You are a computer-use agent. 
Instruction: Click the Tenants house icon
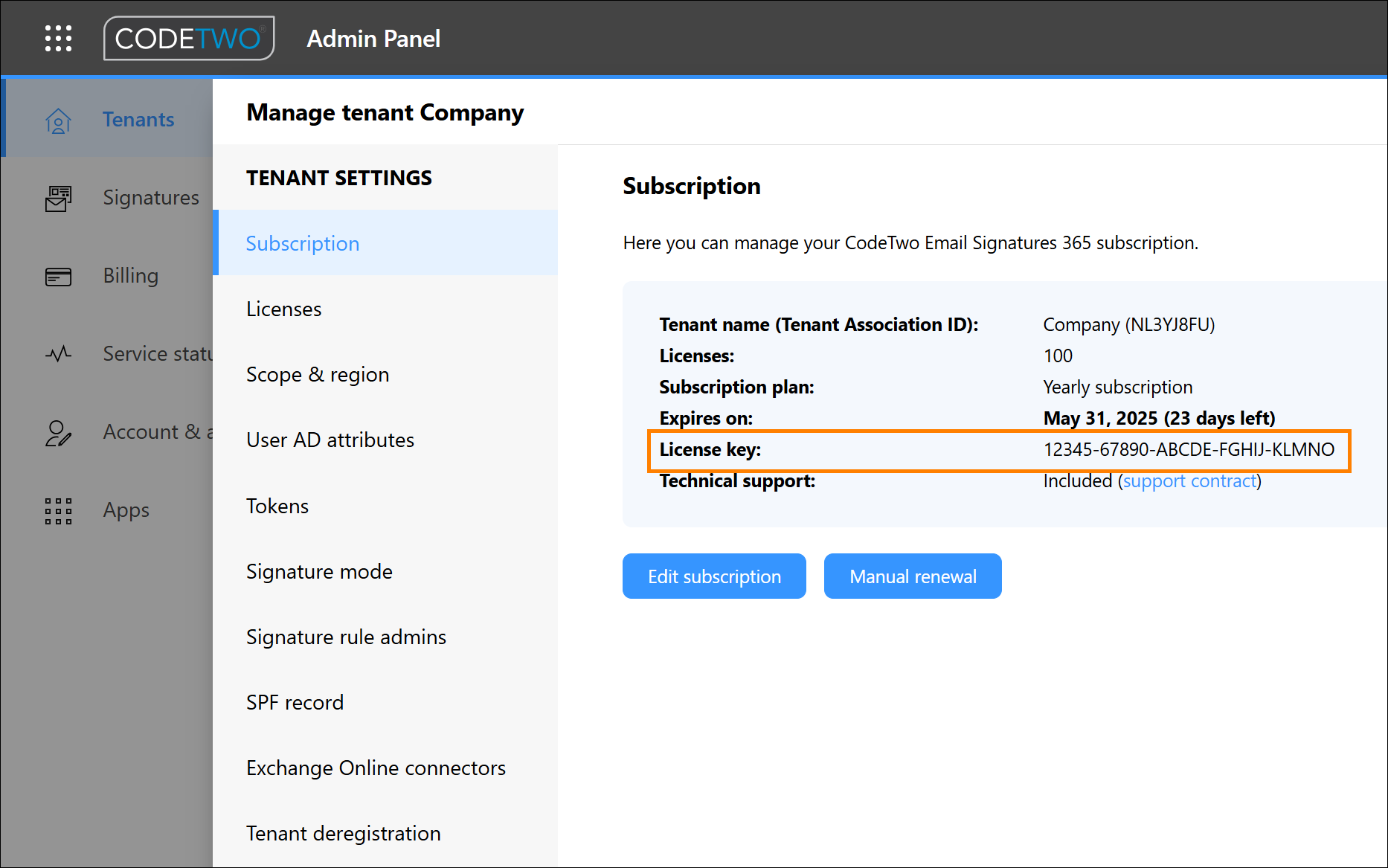coord(58,120)
